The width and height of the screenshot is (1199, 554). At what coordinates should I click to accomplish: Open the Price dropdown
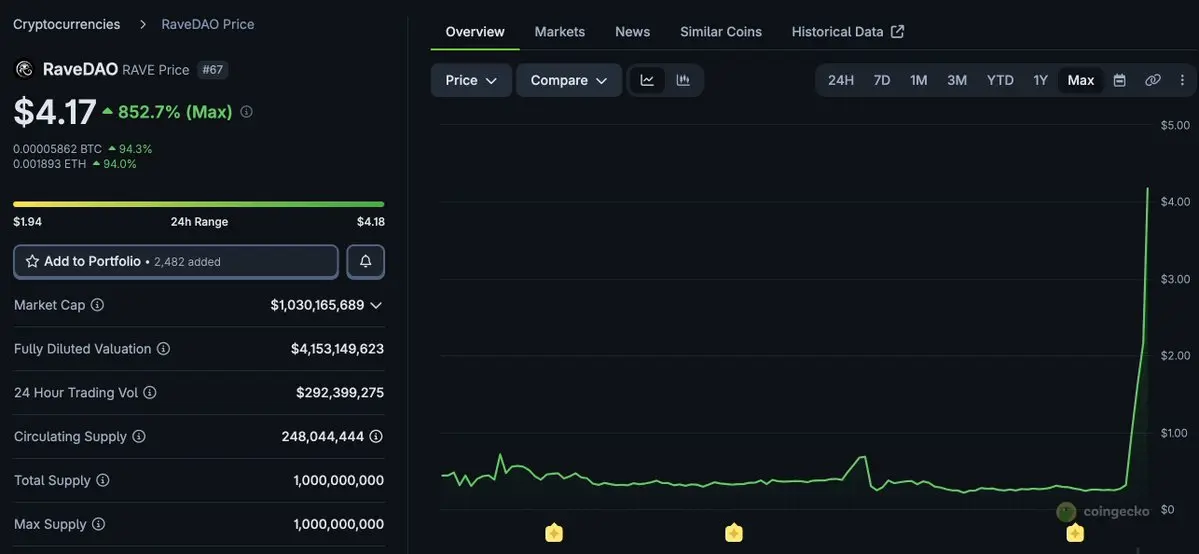point(471,80)
